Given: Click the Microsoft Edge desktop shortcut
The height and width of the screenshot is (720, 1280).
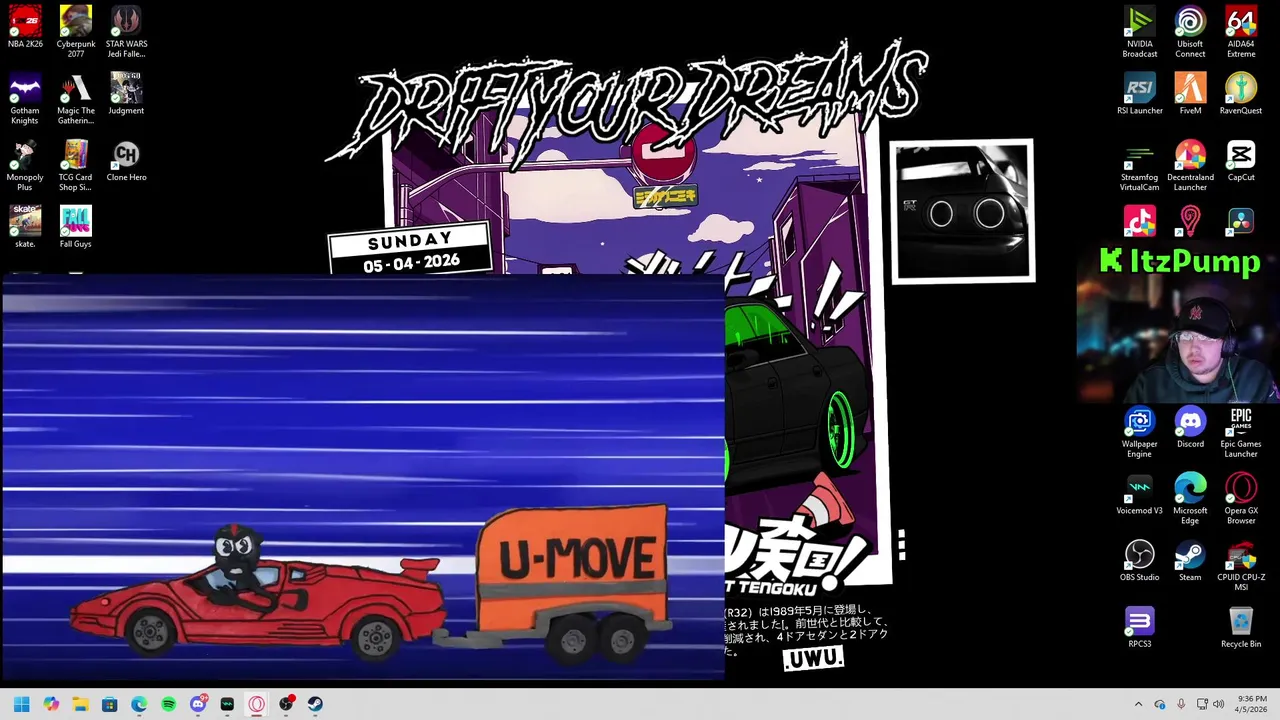Looking at the screenshot, I should coord(1190,498).
